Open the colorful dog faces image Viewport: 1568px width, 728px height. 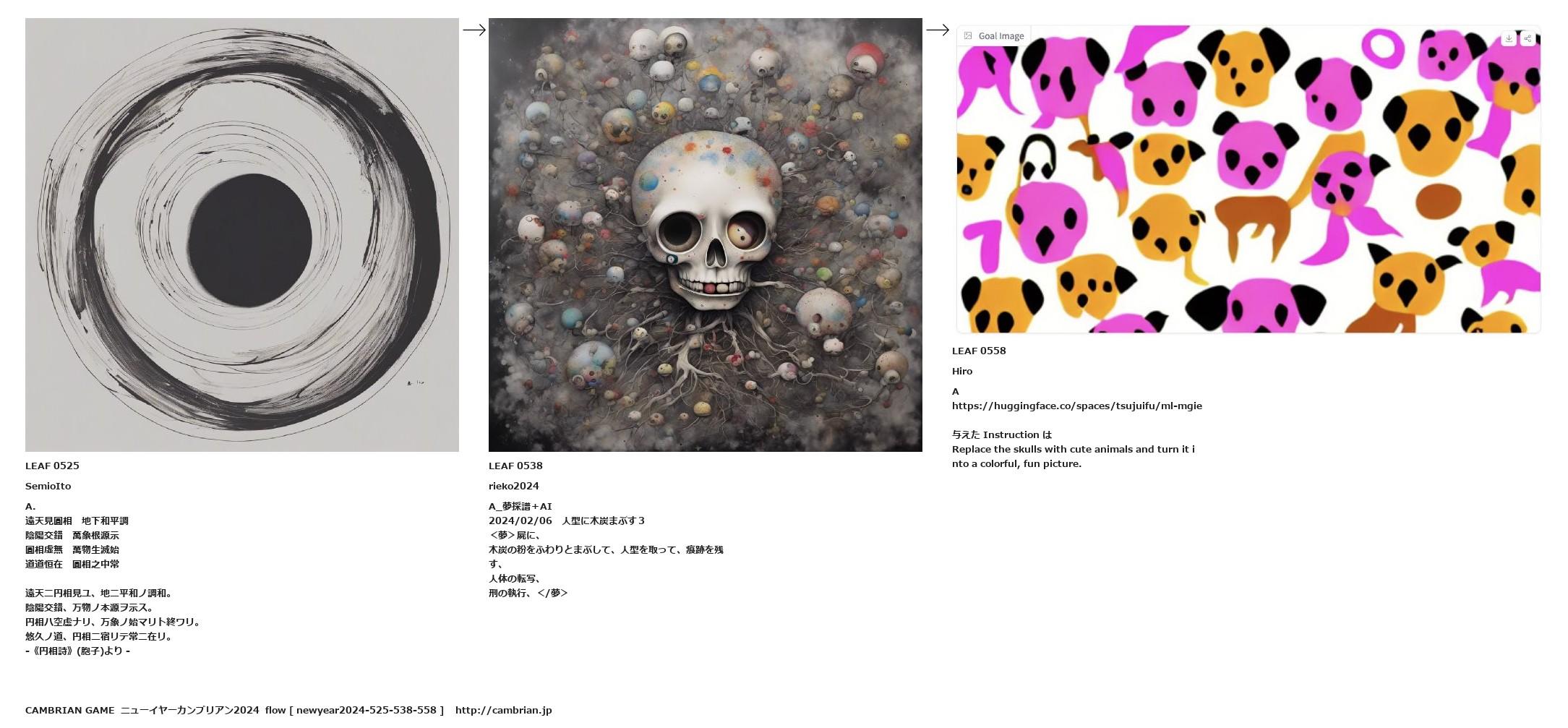point(1248,179)
